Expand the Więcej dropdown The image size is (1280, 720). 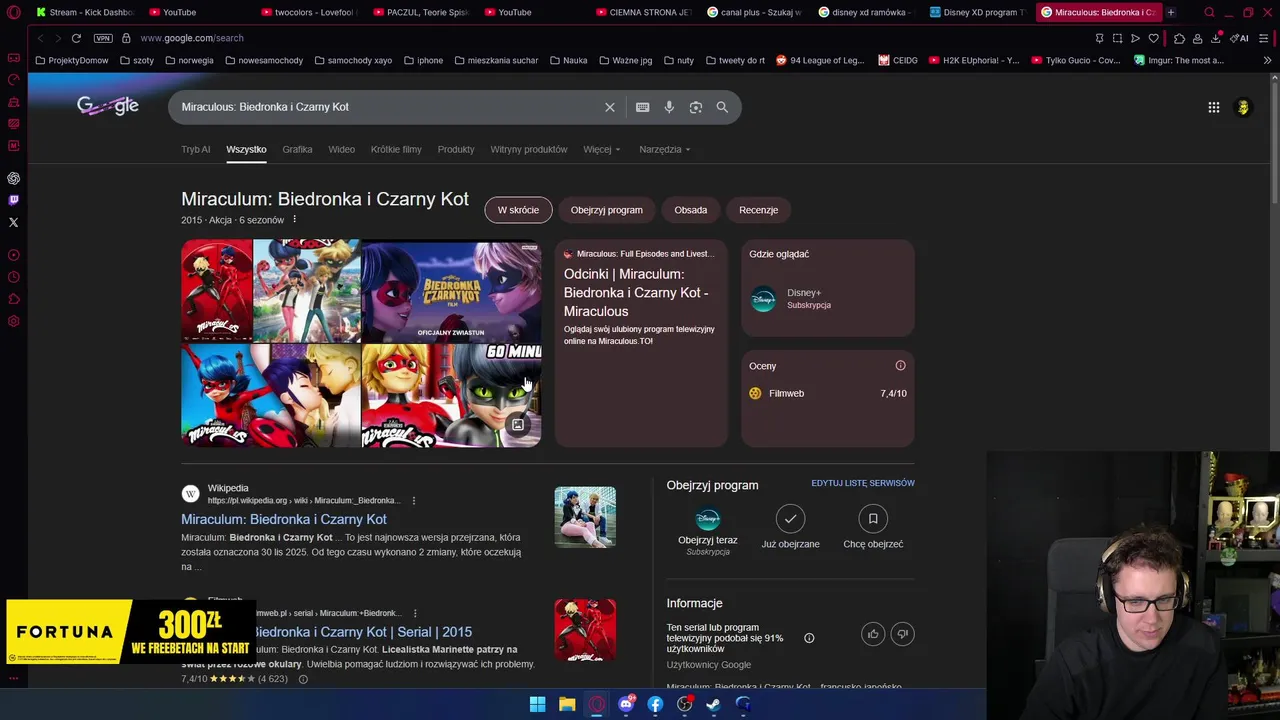tap(602, 149)
